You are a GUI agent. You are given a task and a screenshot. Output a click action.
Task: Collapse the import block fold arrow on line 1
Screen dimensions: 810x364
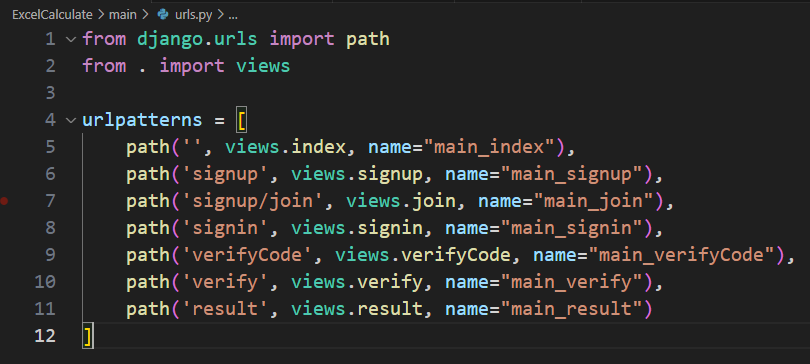(x=71, y=39)
